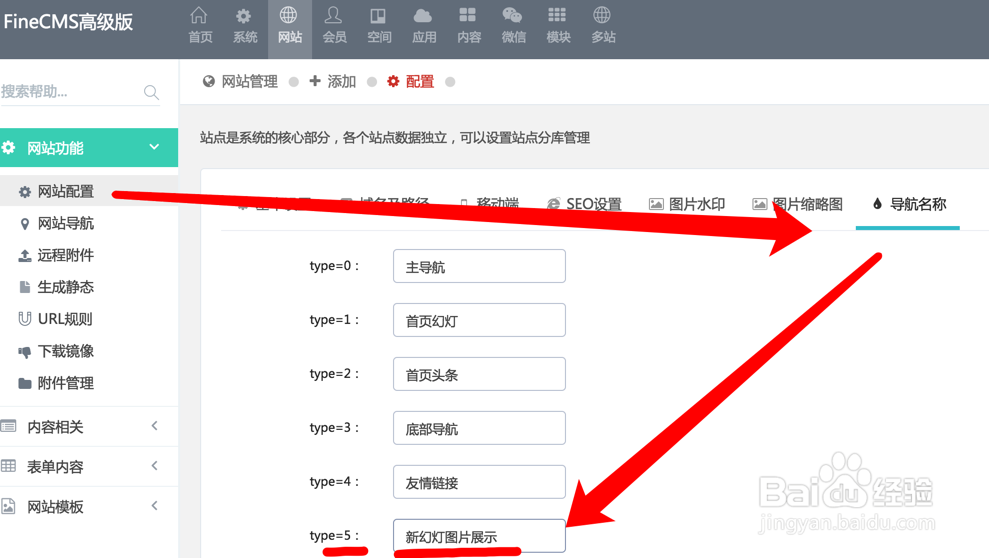The image size is (989, 558).
Task: Click the folder icon next to 附件管理
Action: click(25, 383)
